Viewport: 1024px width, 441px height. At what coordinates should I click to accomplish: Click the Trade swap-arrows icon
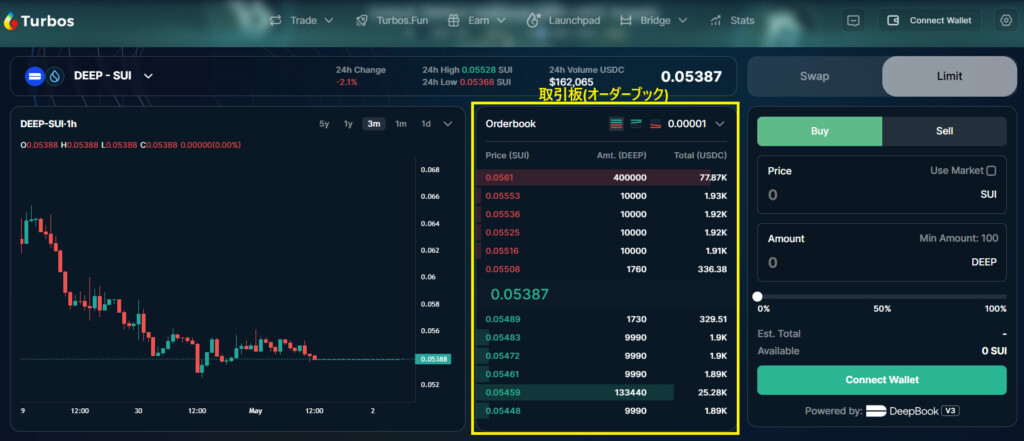[x=276, y=20]
